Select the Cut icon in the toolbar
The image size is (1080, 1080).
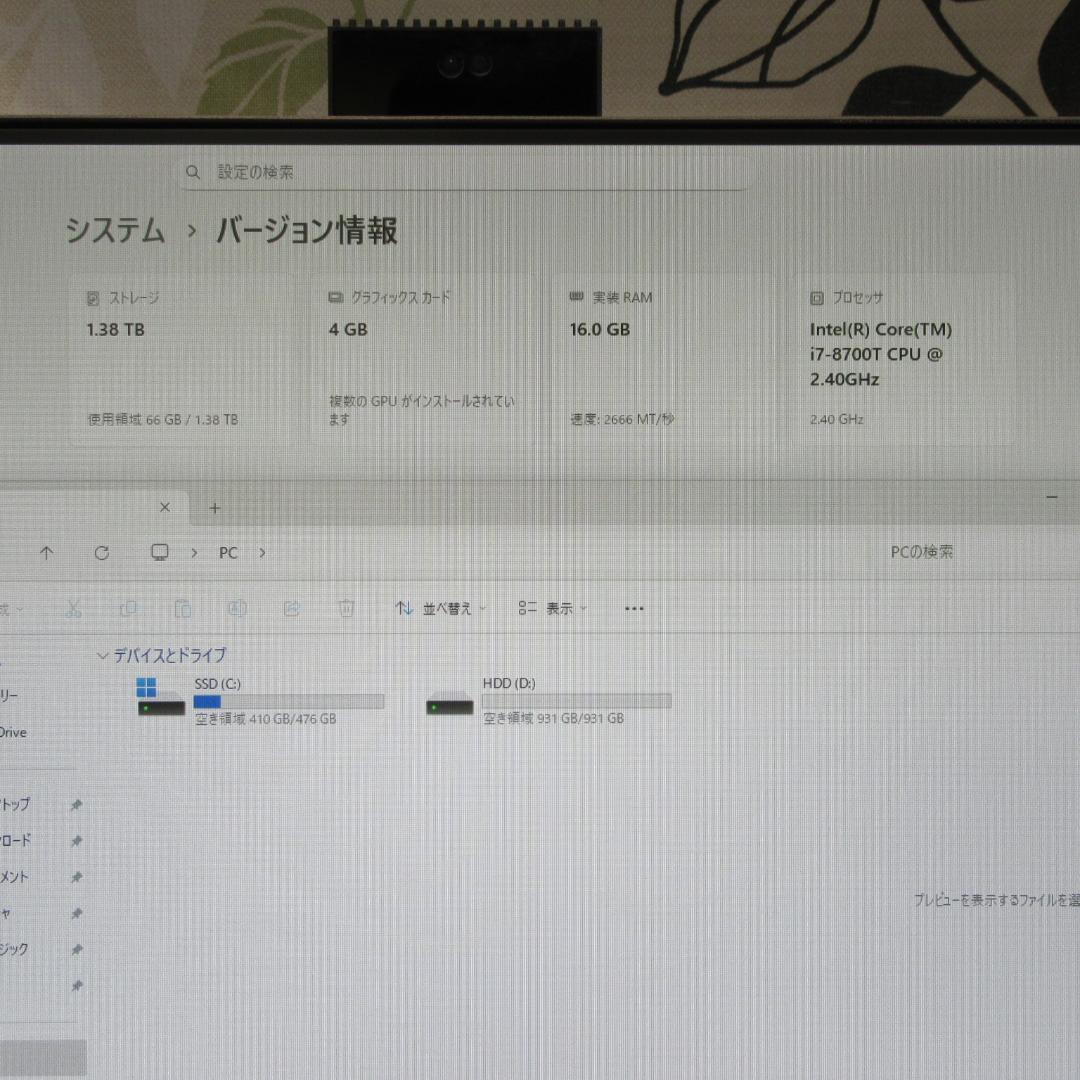(72, 608)
